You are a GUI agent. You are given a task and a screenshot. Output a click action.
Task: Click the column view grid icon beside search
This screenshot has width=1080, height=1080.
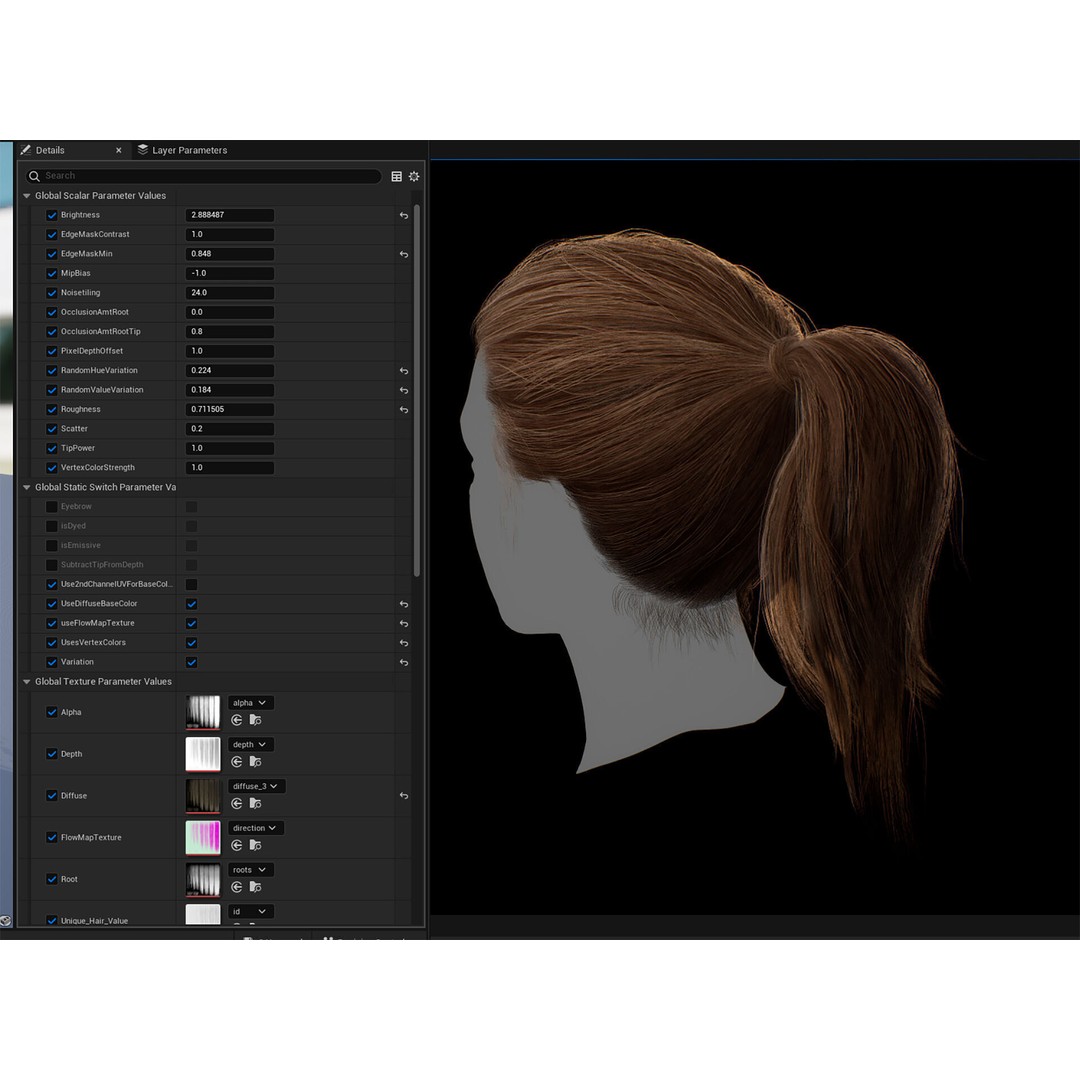pyautogui.click(x=396, y=176)
